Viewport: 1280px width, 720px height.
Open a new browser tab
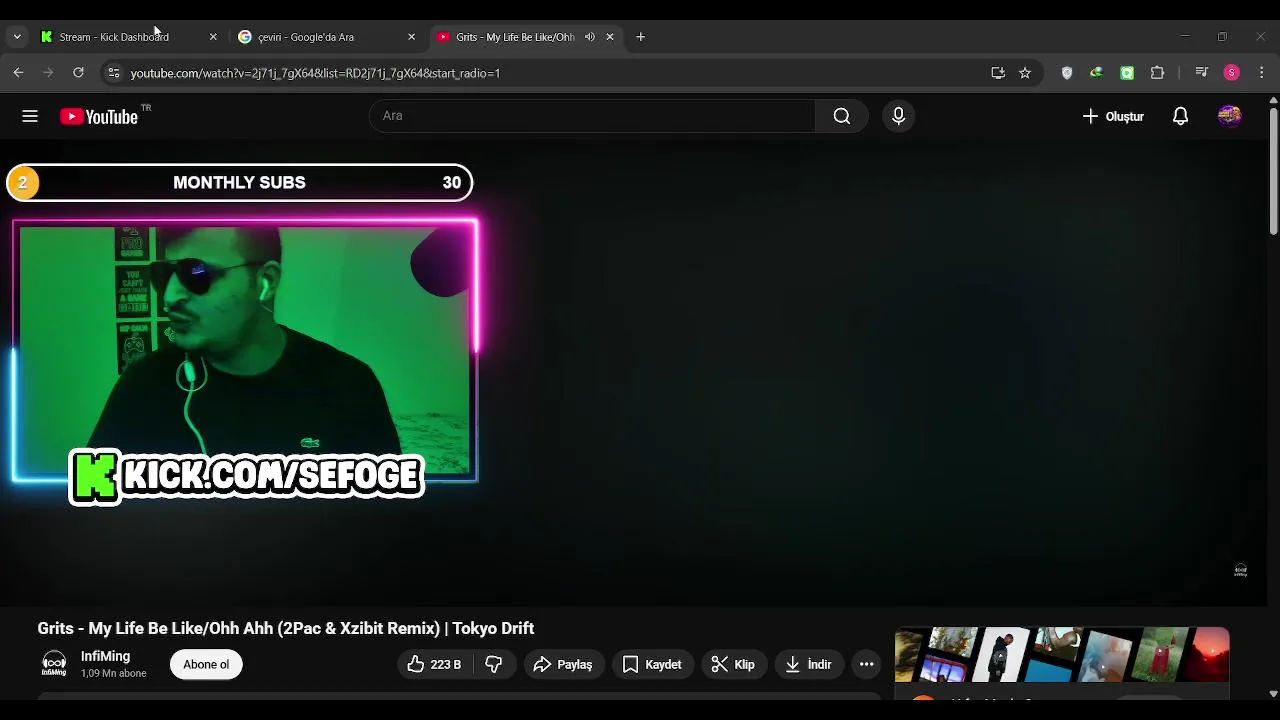[x=641, y=37]
